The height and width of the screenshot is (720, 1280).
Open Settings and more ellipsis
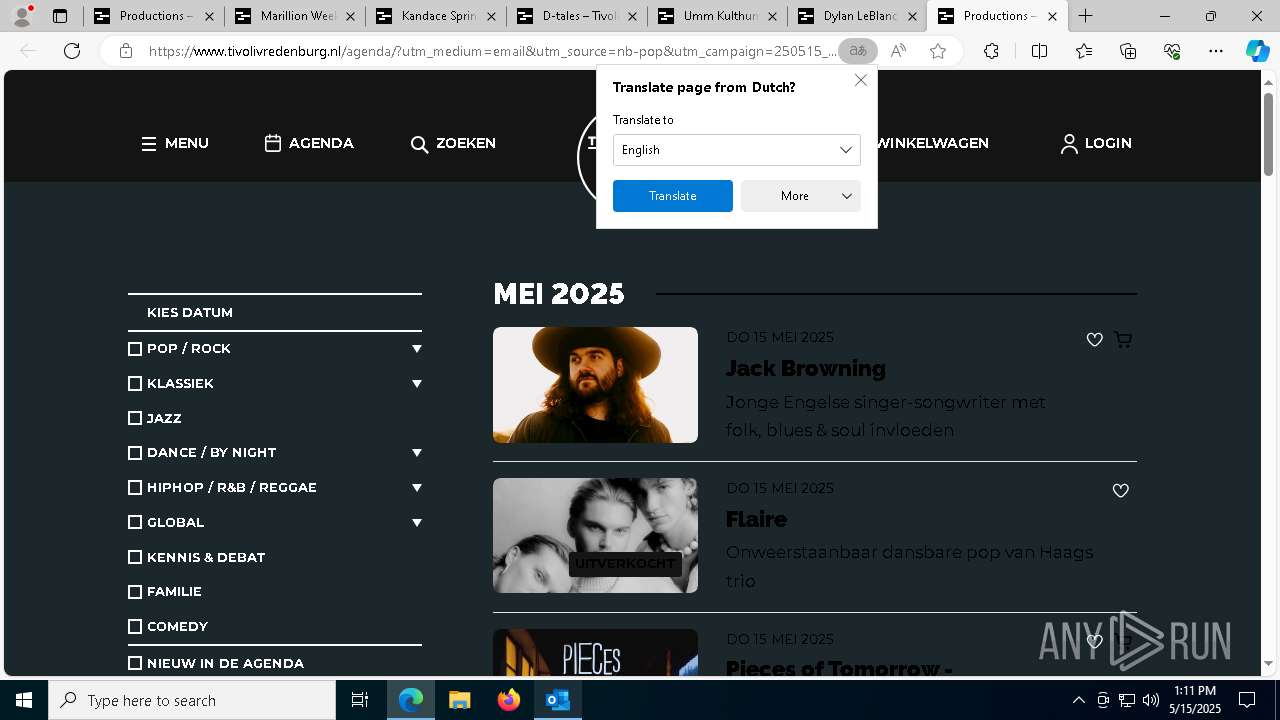pos(1216,51)
